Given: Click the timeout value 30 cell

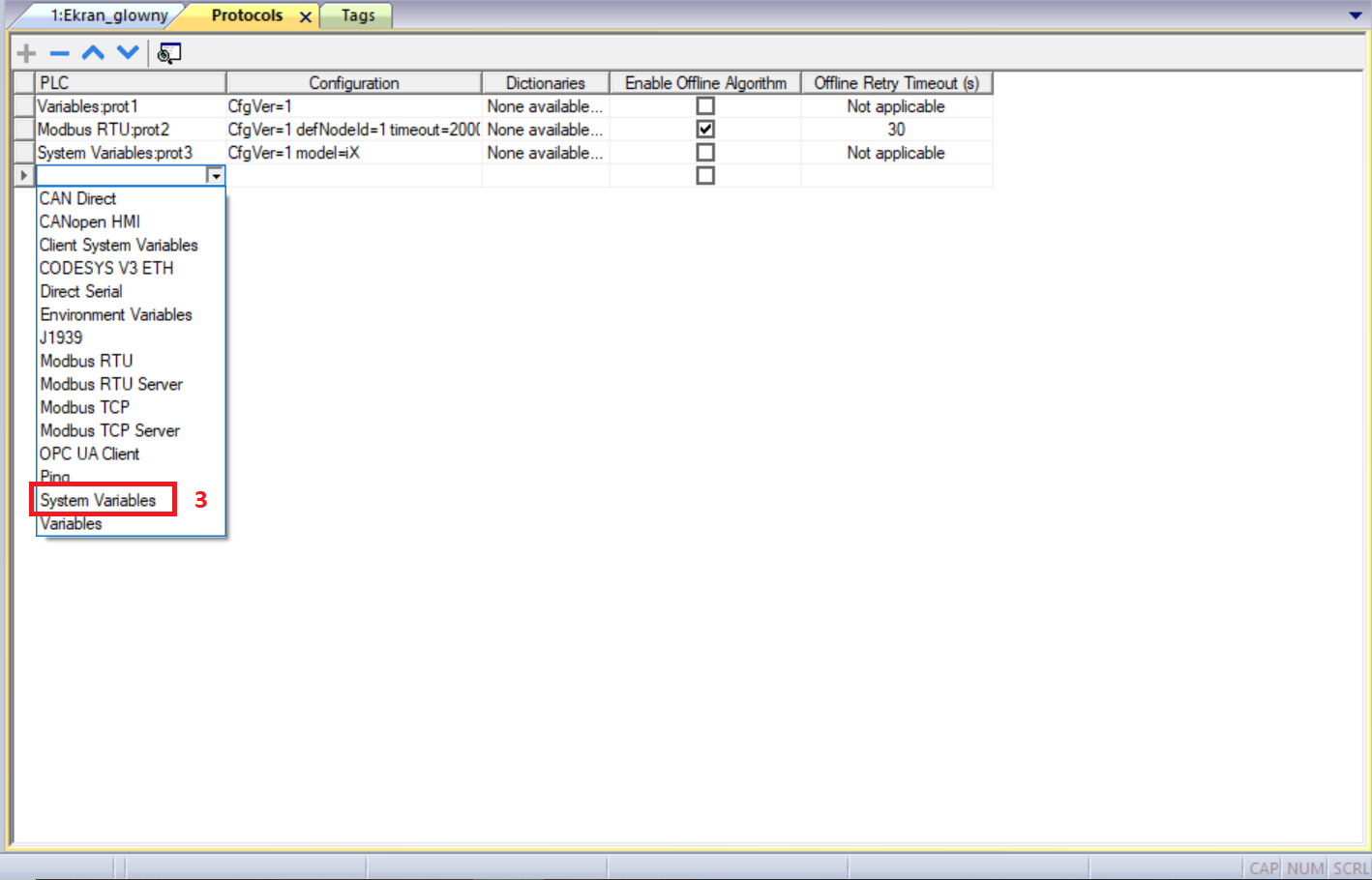Looking at the screenshot, I should point(897,130).
